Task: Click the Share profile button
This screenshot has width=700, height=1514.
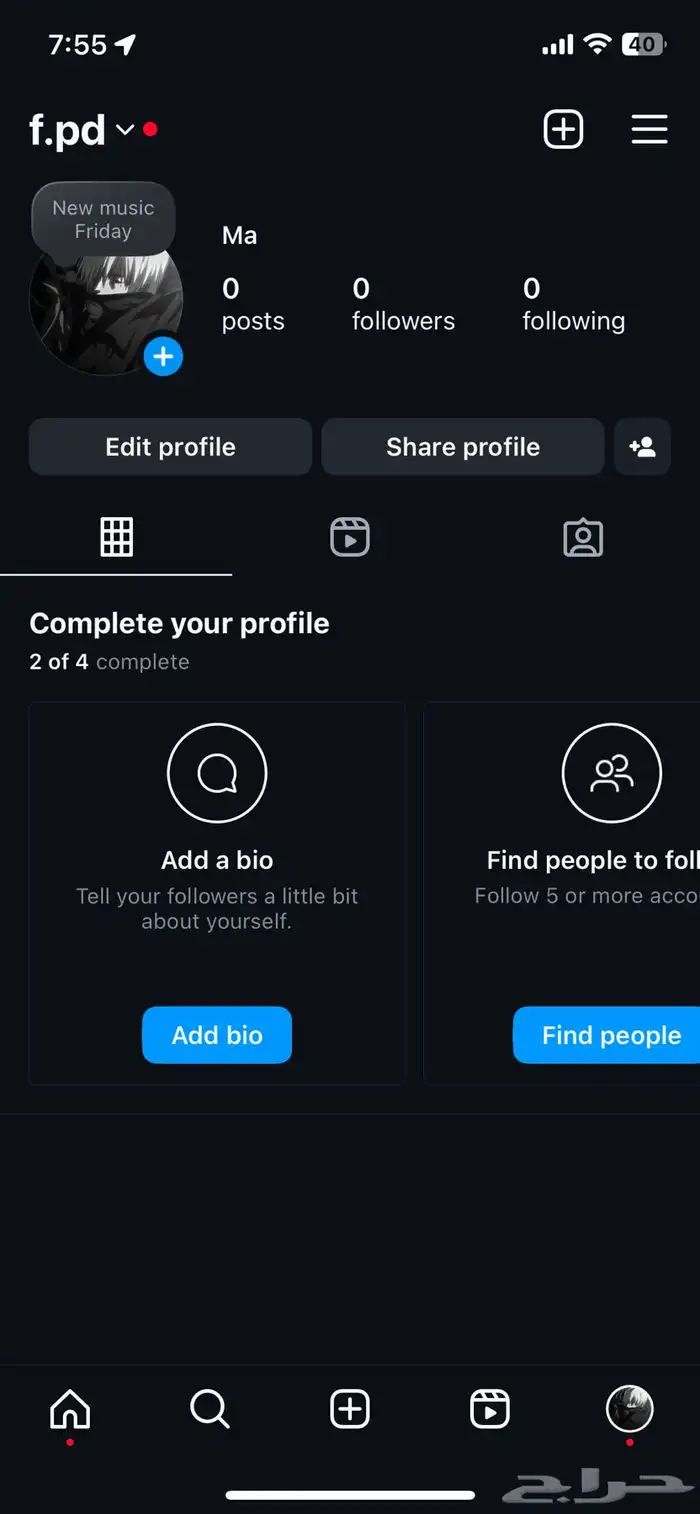Action: tap(463, 447)
